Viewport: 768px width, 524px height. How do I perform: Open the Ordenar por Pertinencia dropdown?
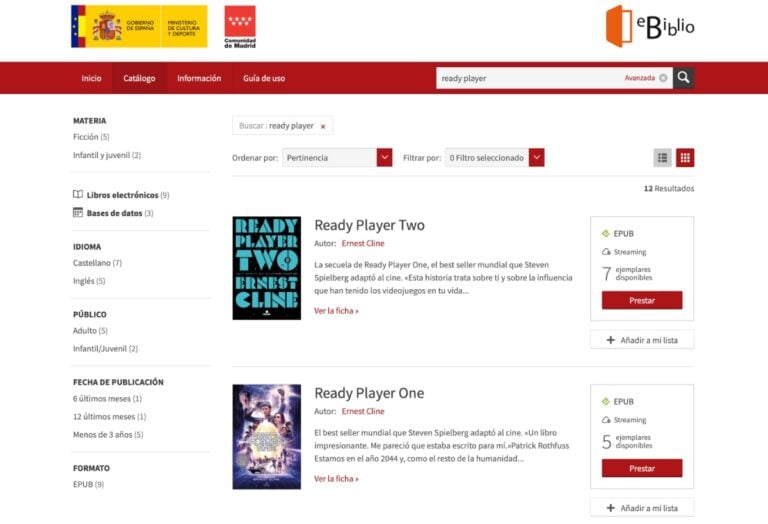(x=337, y=158)
